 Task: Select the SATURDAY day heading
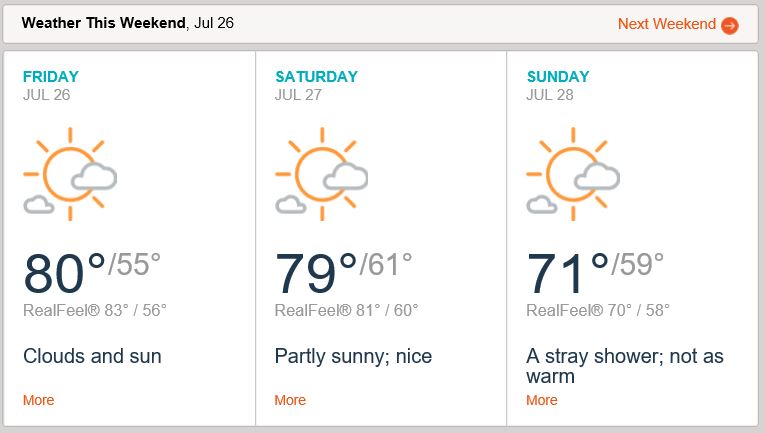314,77
